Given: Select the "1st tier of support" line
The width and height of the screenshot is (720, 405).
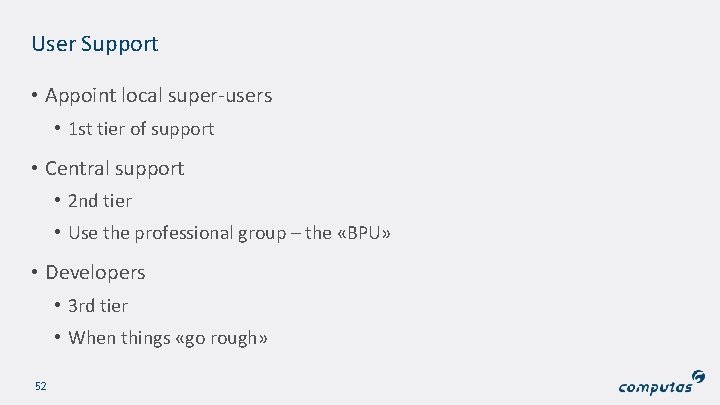Looking at the screenshot, I should click(x=141, y=129).
